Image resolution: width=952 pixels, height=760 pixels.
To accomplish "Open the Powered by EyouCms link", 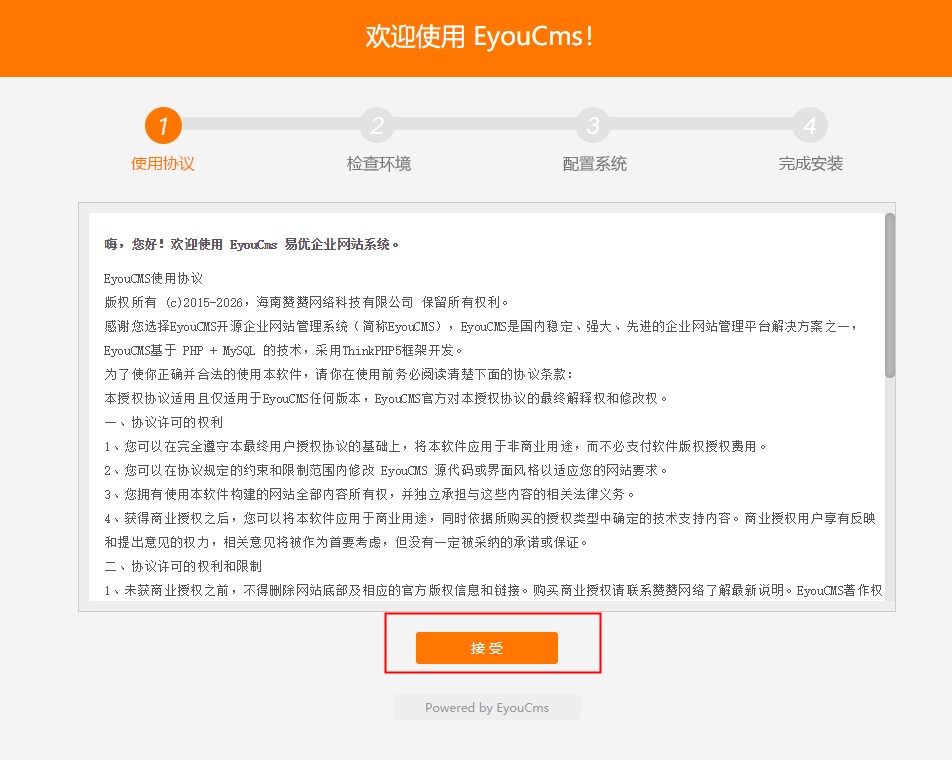I will click(486, 707).
